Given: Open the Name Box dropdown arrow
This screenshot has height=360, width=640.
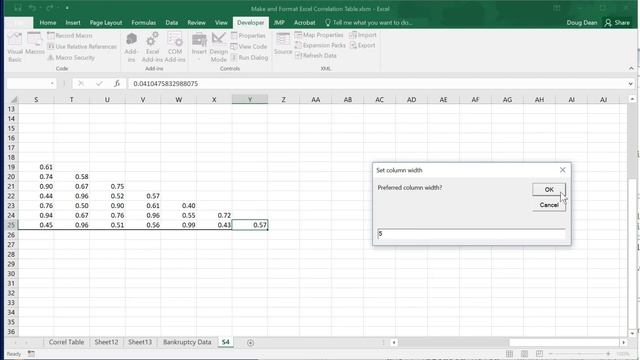Looking at the screenshot, I should coord(52,84).
